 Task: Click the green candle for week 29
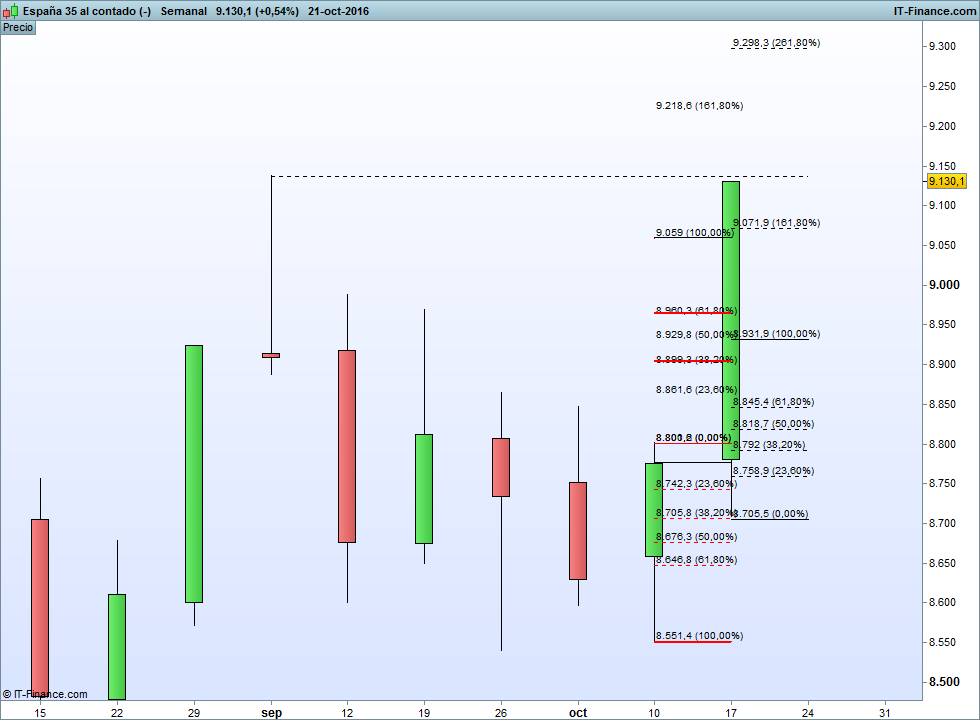coord(194,474)
